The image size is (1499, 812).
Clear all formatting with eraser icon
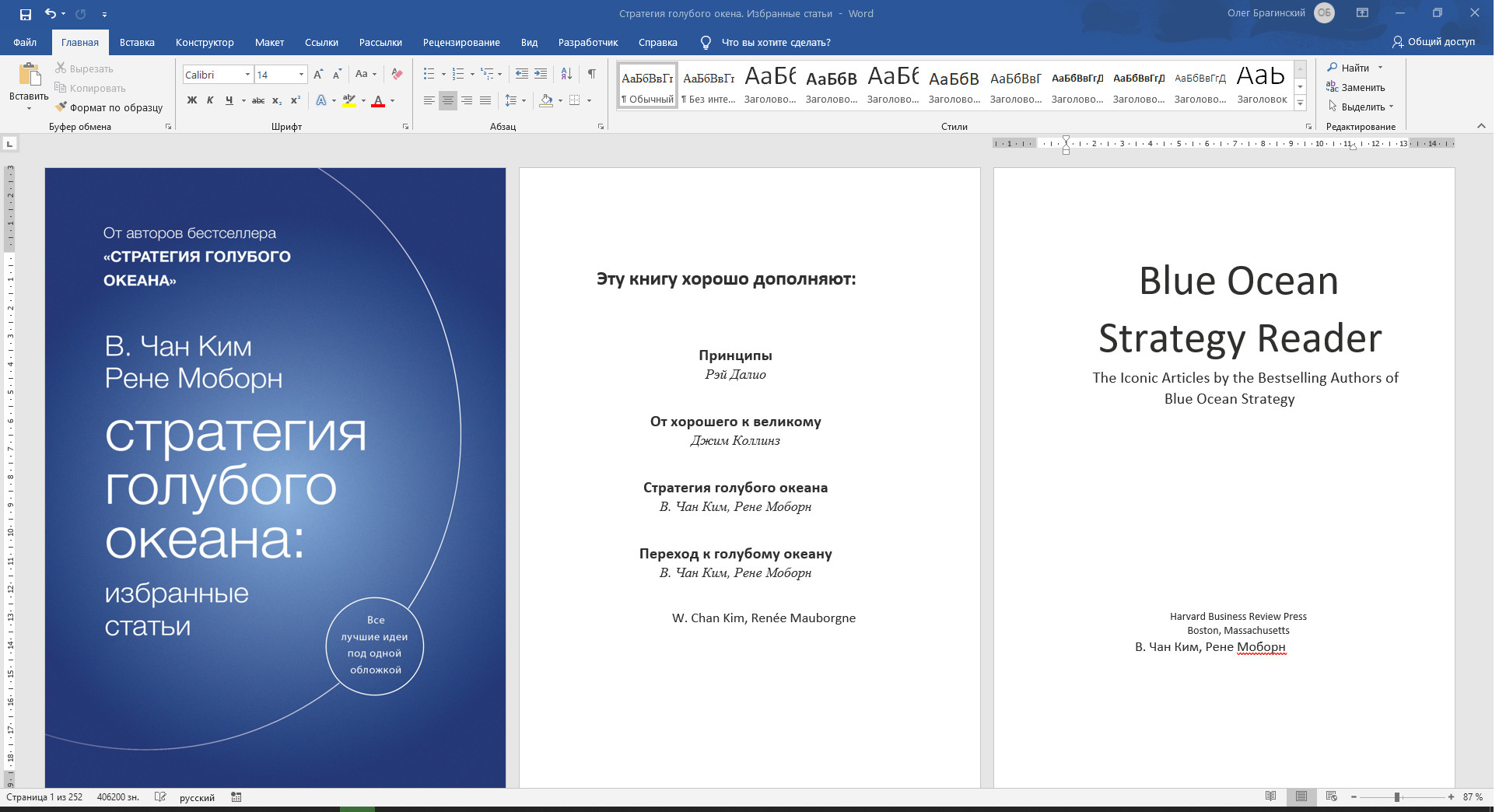(397, 75)
